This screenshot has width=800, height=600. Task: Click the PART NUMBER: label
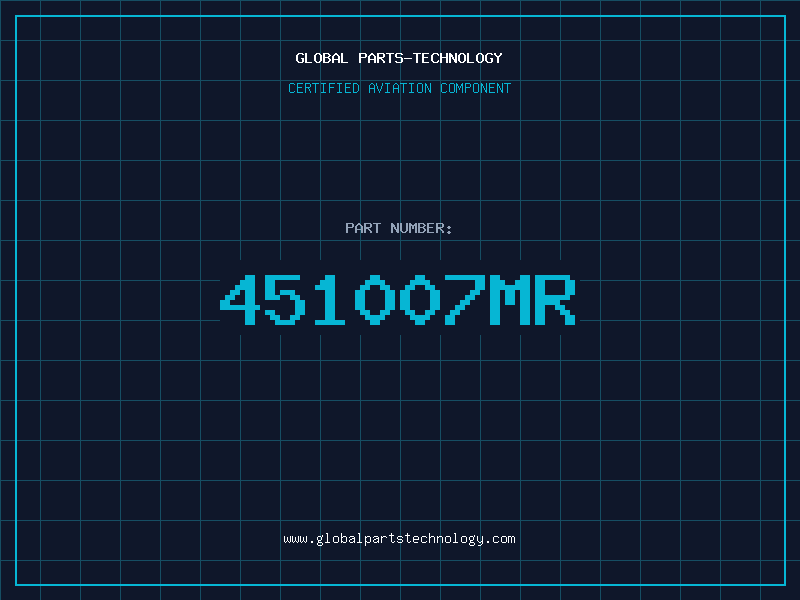click(x=399, y=228)
